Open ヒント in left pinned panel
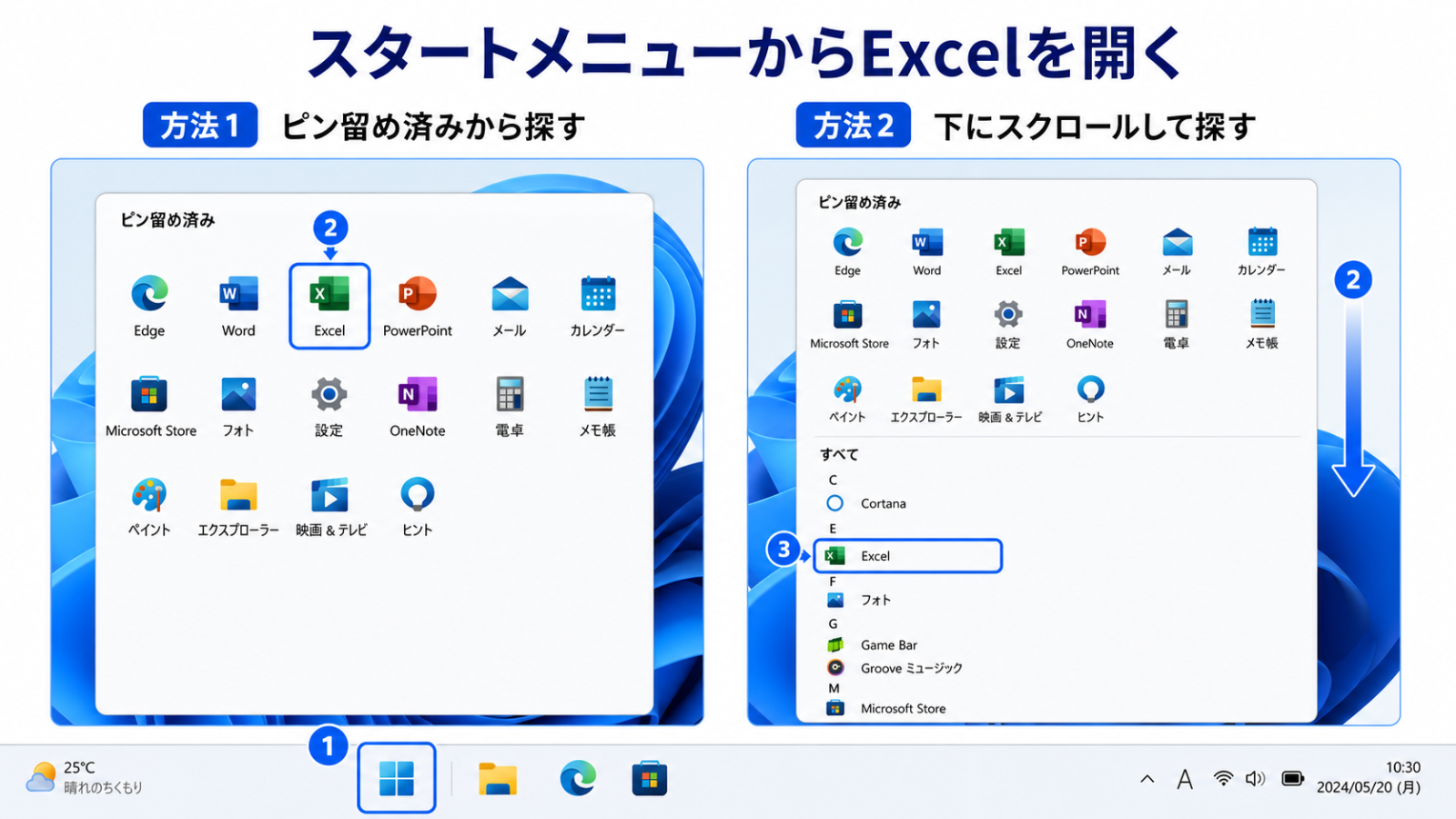Screen dimensions: 1456x819 418,507
